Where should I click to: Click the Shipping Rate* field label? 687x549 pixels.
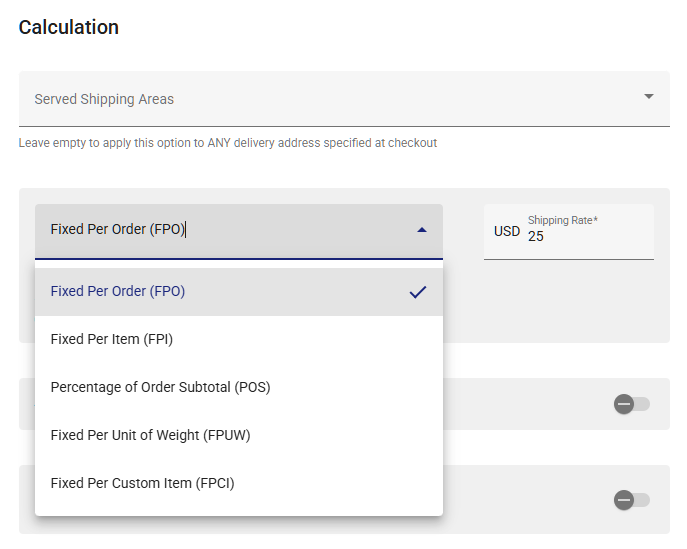coord(562,220)
